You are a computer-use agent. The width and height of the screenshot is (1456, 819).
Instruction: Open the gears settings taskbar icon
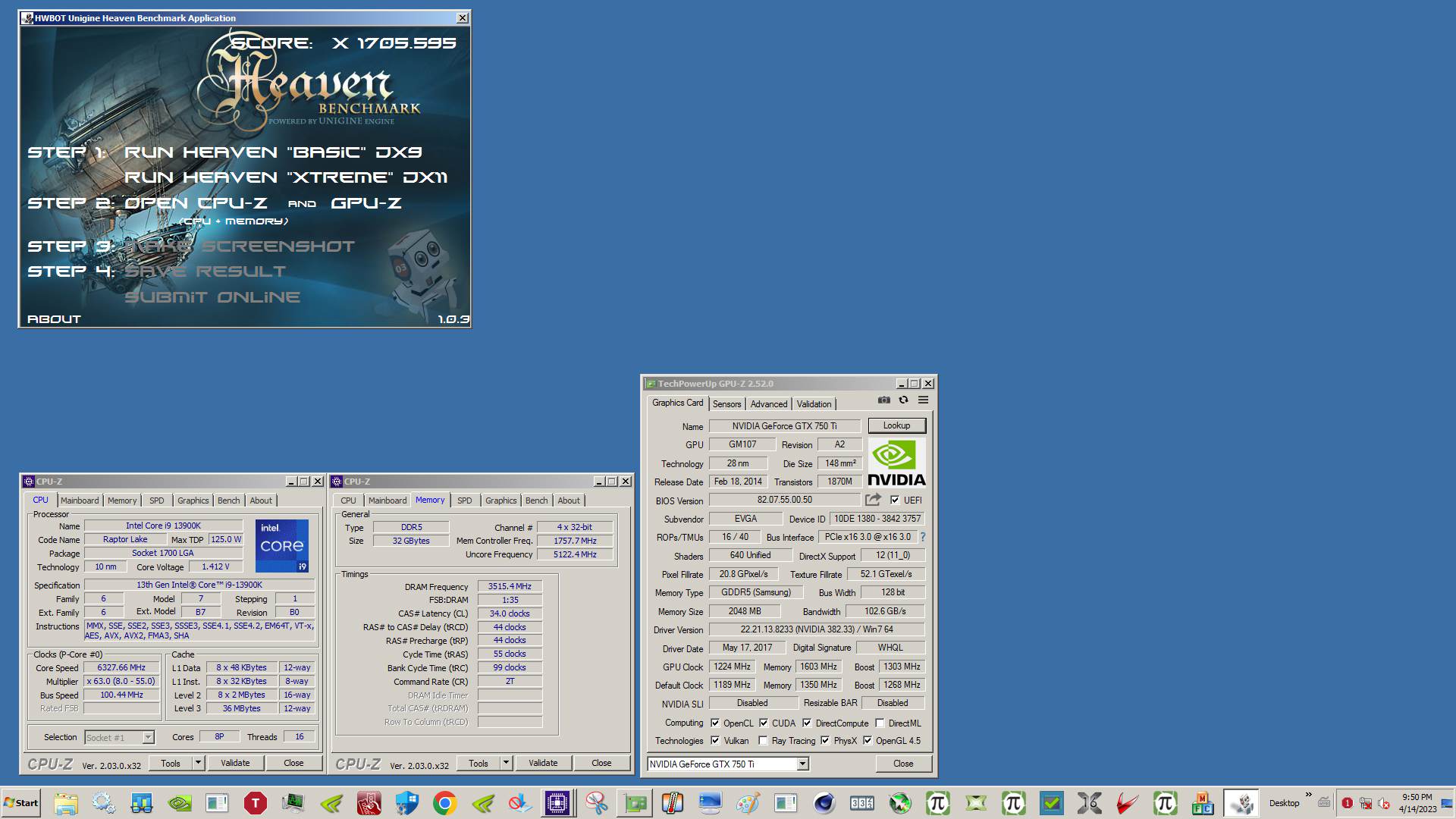[x=104, y=803]
